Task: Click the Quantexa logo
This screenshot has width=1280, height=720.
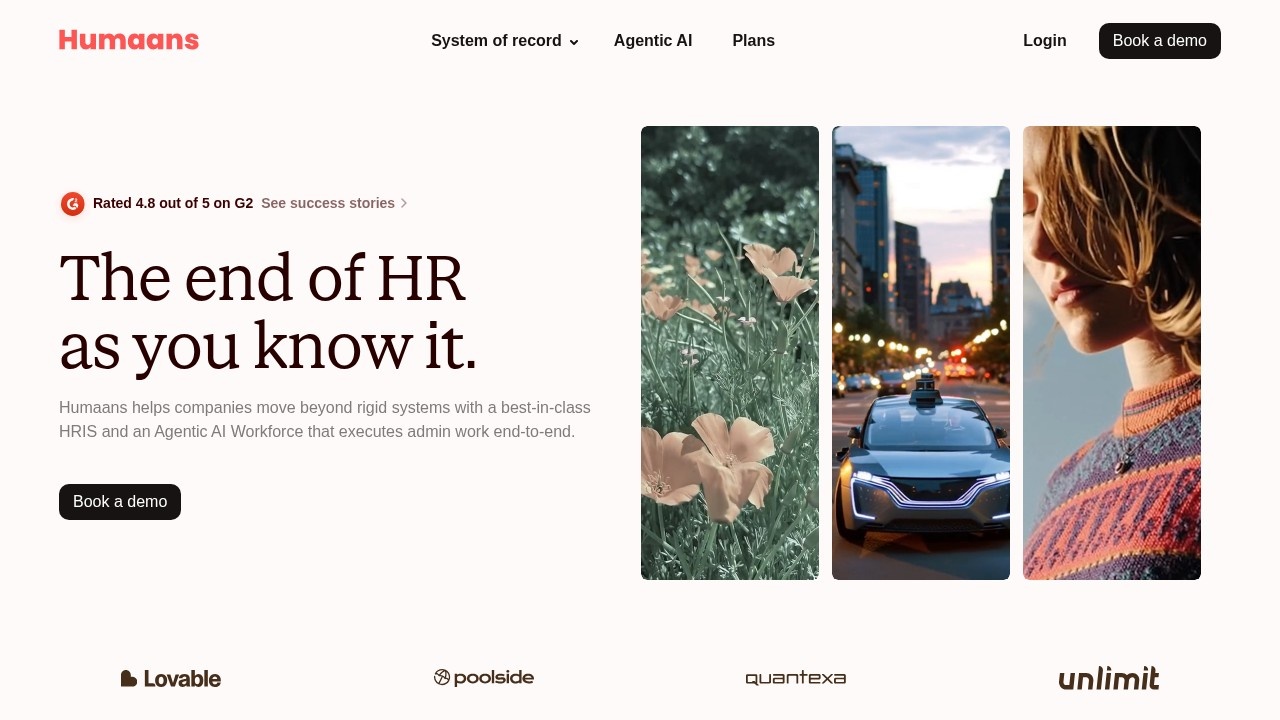Action: (x=796, y=679)
